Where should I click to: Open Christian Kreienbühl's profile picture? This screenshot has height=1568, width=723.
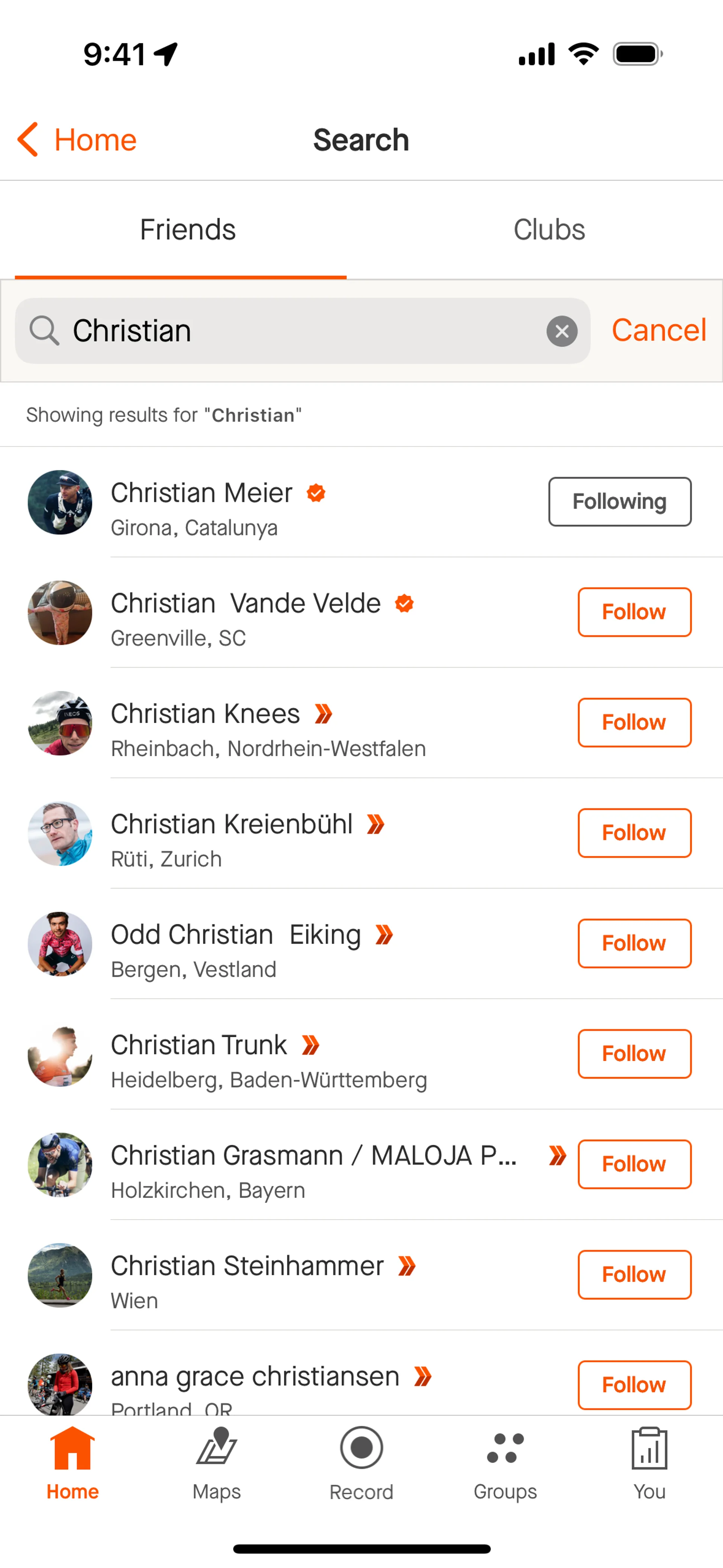tap(60, 833)
